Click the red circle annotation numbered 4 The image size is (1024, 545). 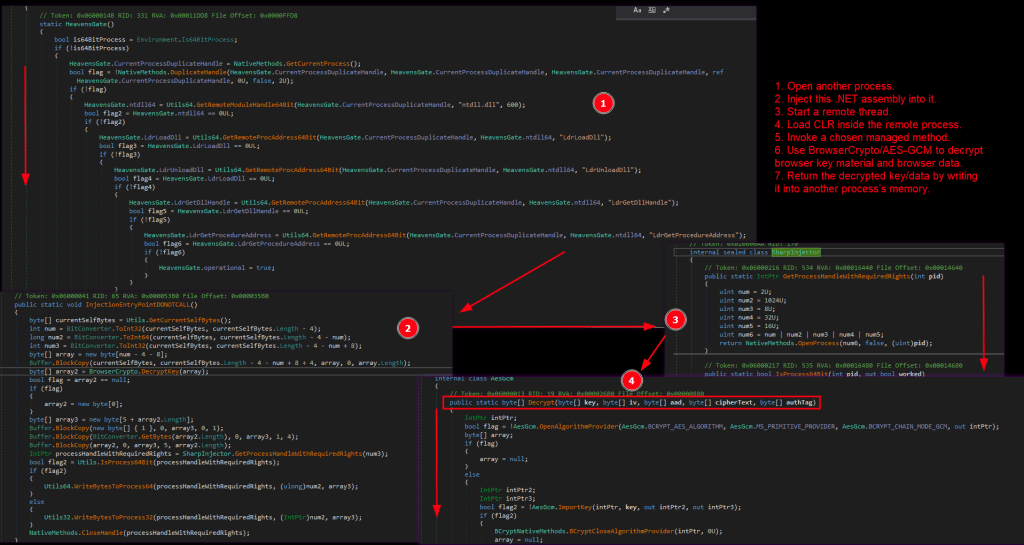click(x=631, y=380)
